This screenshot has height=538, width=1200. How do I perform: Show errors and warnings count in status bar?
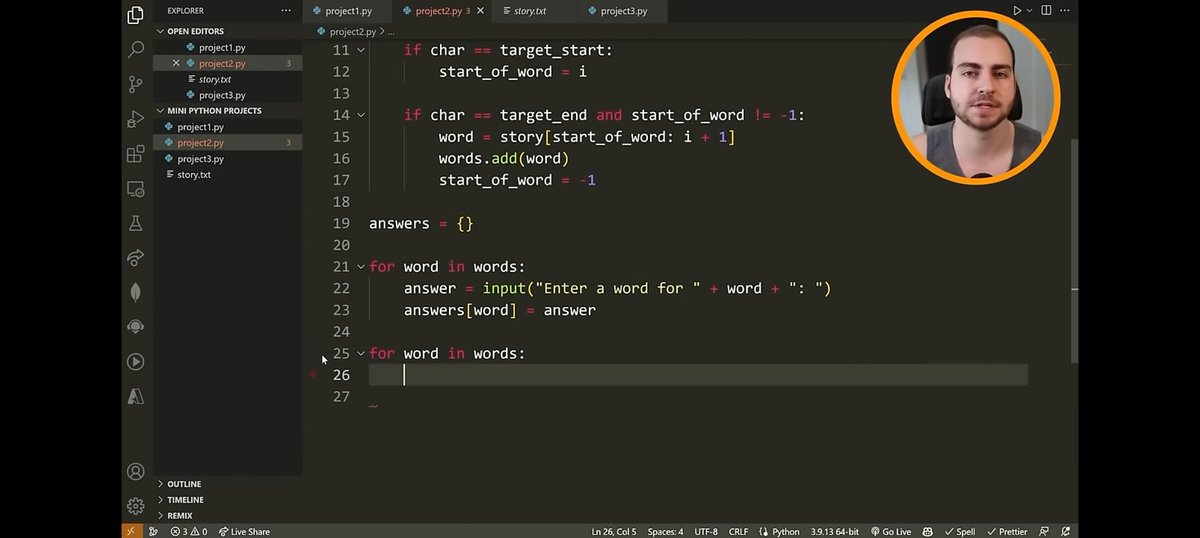pyautogui.click(x=188, y=531)
